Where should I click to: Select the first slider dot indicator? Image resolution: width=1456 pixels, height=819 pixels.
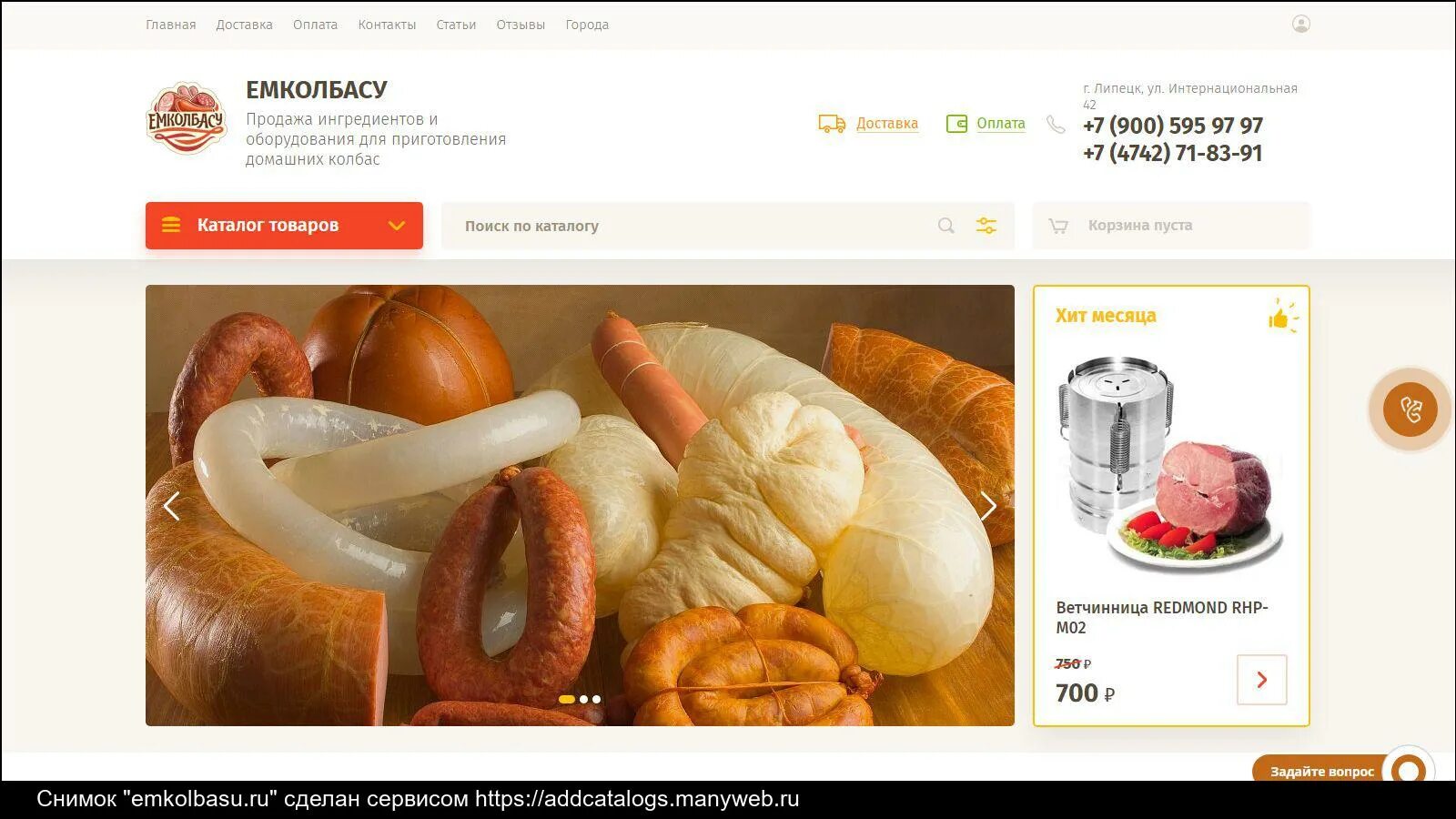tap(567, 699)
